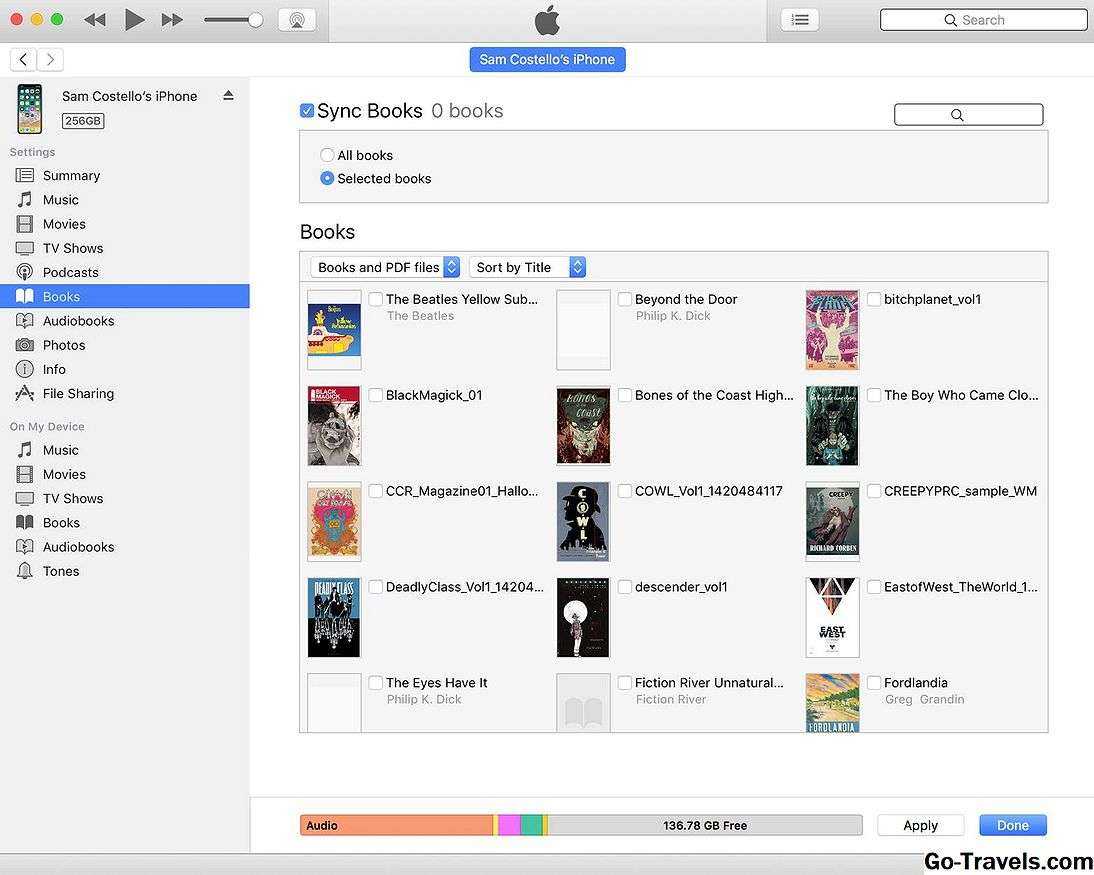Expand the Sort by Title dropdown

click(527, 267)
